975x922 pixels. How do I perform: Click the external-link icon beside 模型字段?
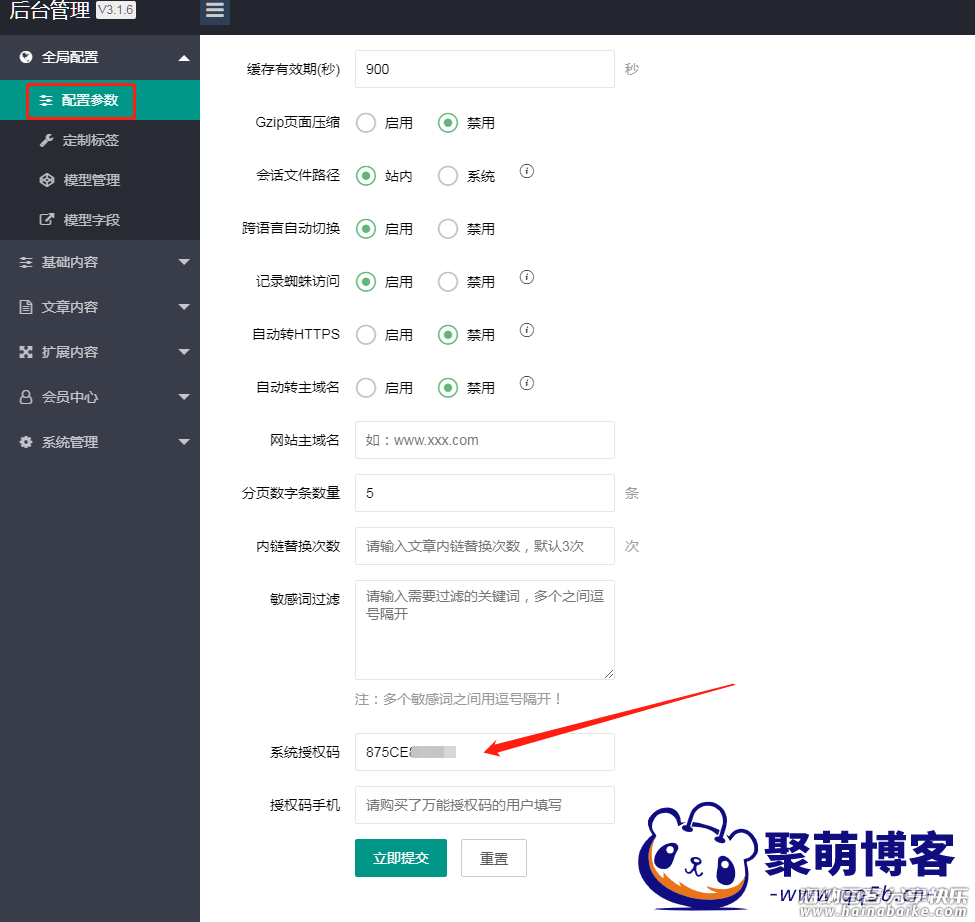(x=47, y=219)
